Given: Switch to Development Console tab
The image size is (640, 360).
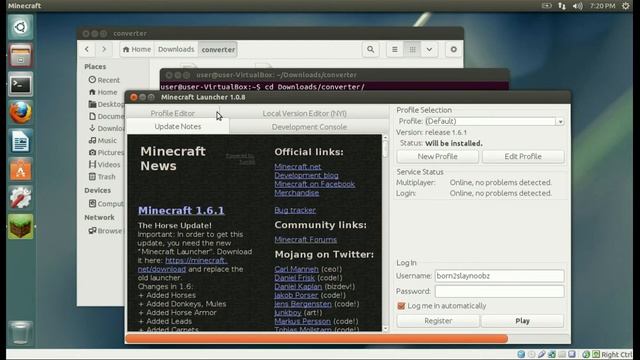Looking at the screenshot, I should tap(309, 127).
